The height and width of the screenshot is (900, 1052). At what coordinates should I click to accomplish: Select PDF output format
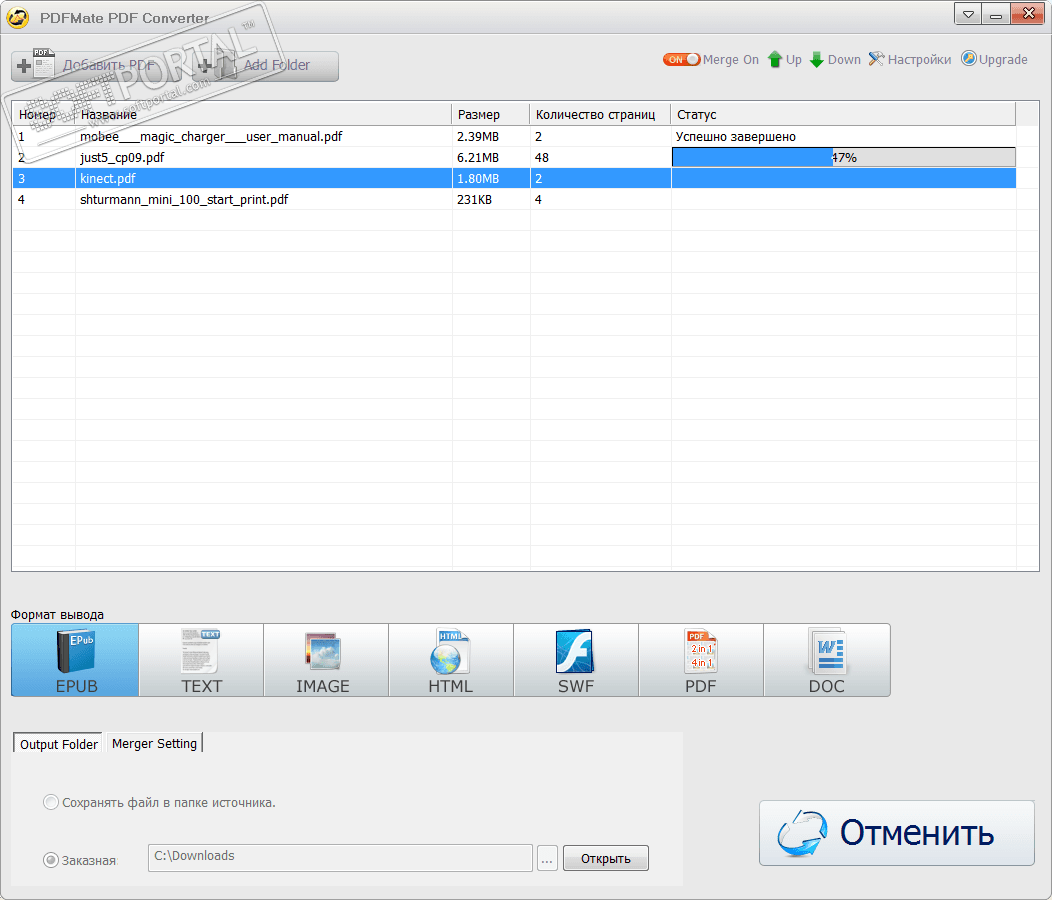700,660
